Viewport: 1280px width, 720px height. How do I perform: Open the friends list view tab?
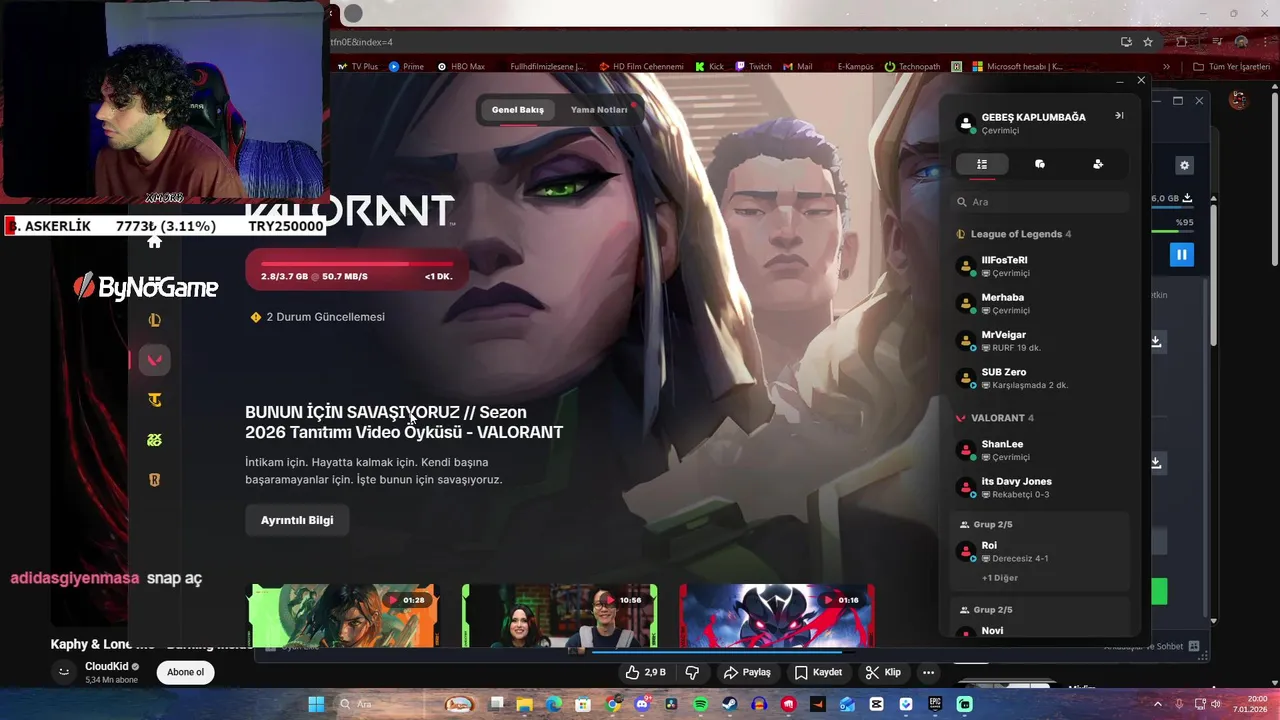[982, 164]
